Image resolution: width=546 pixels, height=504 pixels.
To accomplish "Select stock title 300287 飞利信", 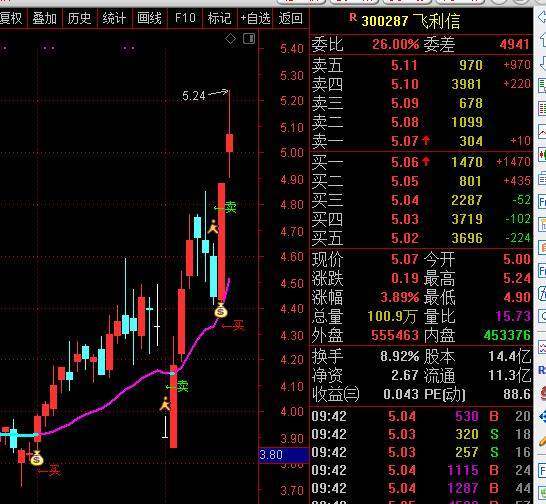I will [411, 21].
